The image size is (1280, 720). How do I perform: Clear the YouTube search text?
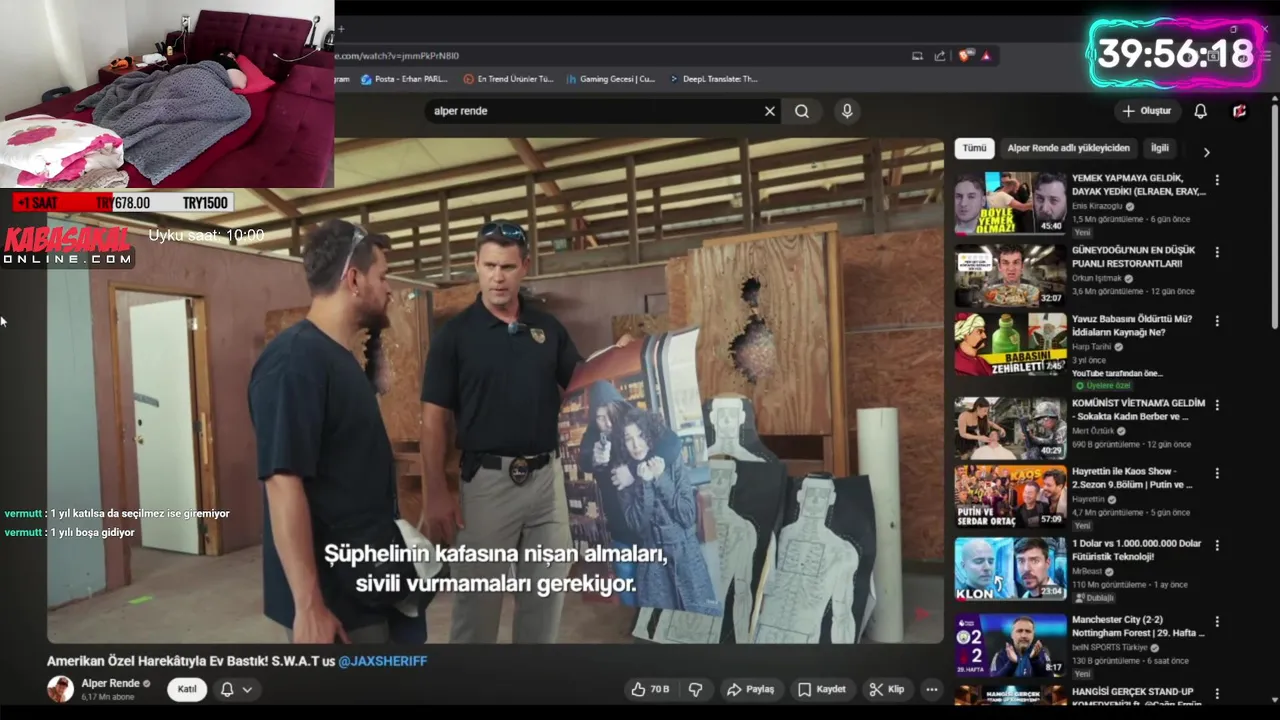(x=769, y=111)
